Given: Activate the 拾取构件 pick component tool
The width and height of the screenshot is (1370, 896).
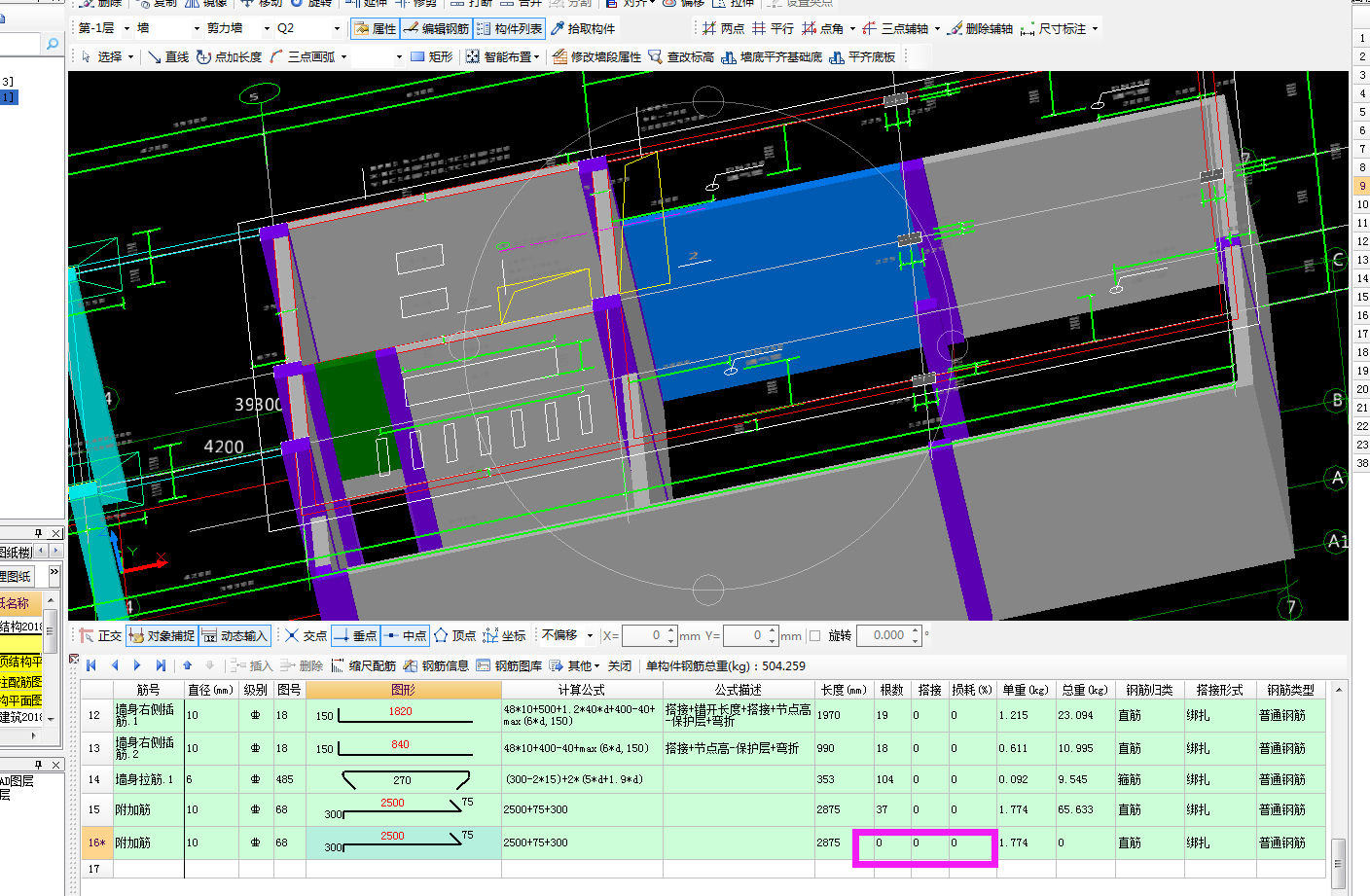Looking at the screenshot, I should click(582, 28).
